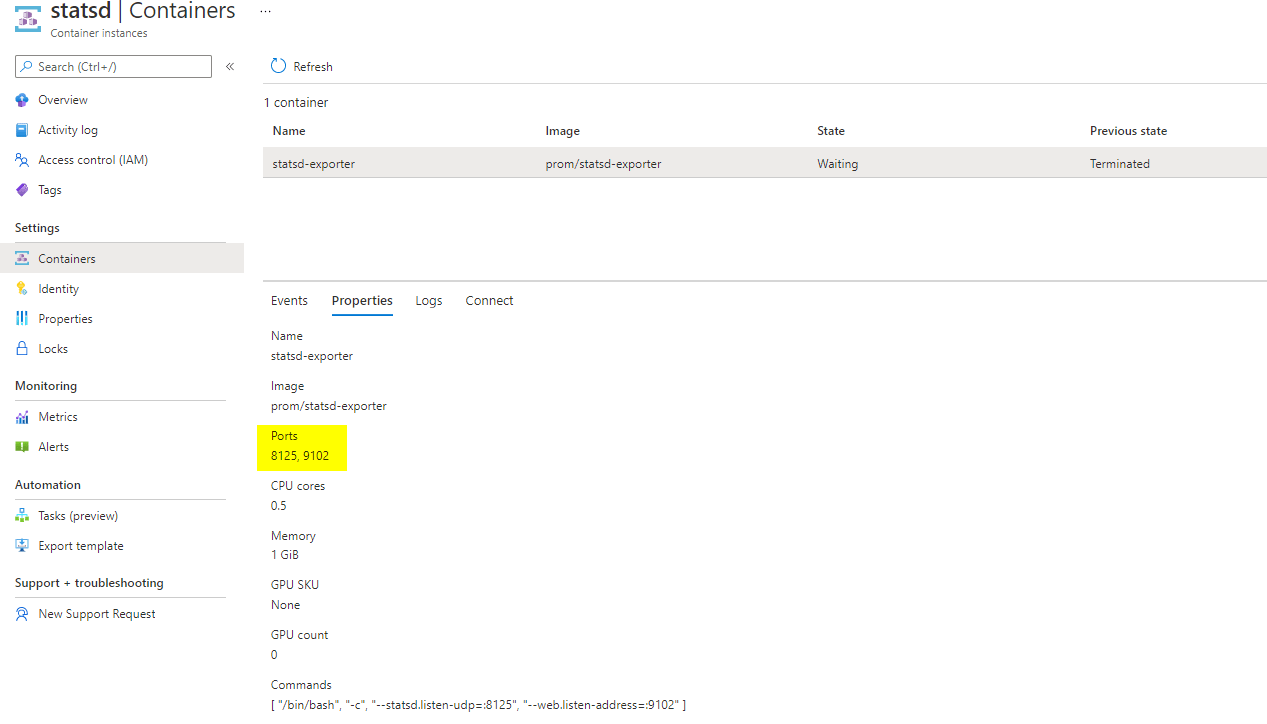View the Activity log

click(x=67, y=129)
